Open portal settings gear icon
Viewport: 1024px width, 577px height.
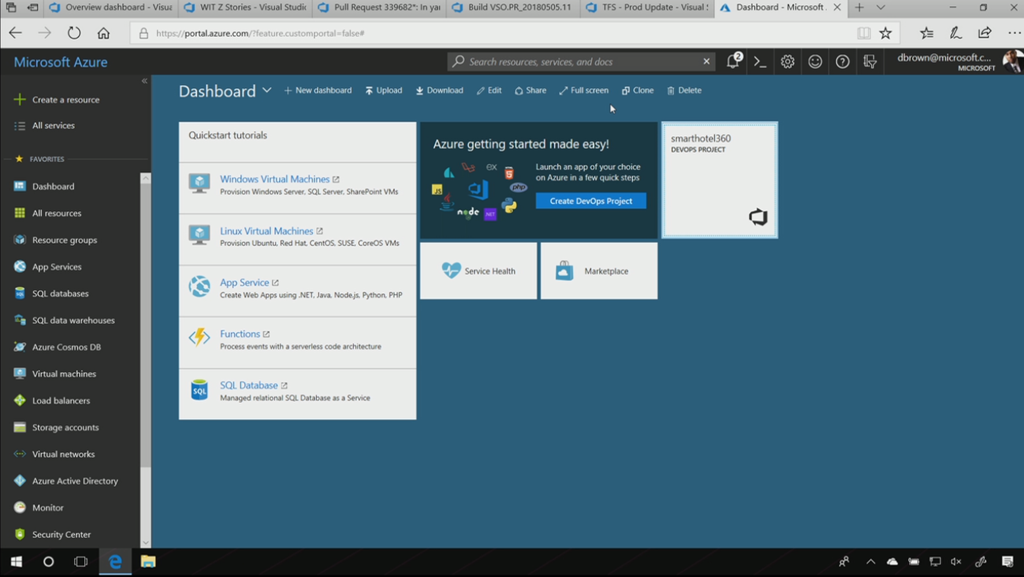pyautogui.click(x=788, y=62)
